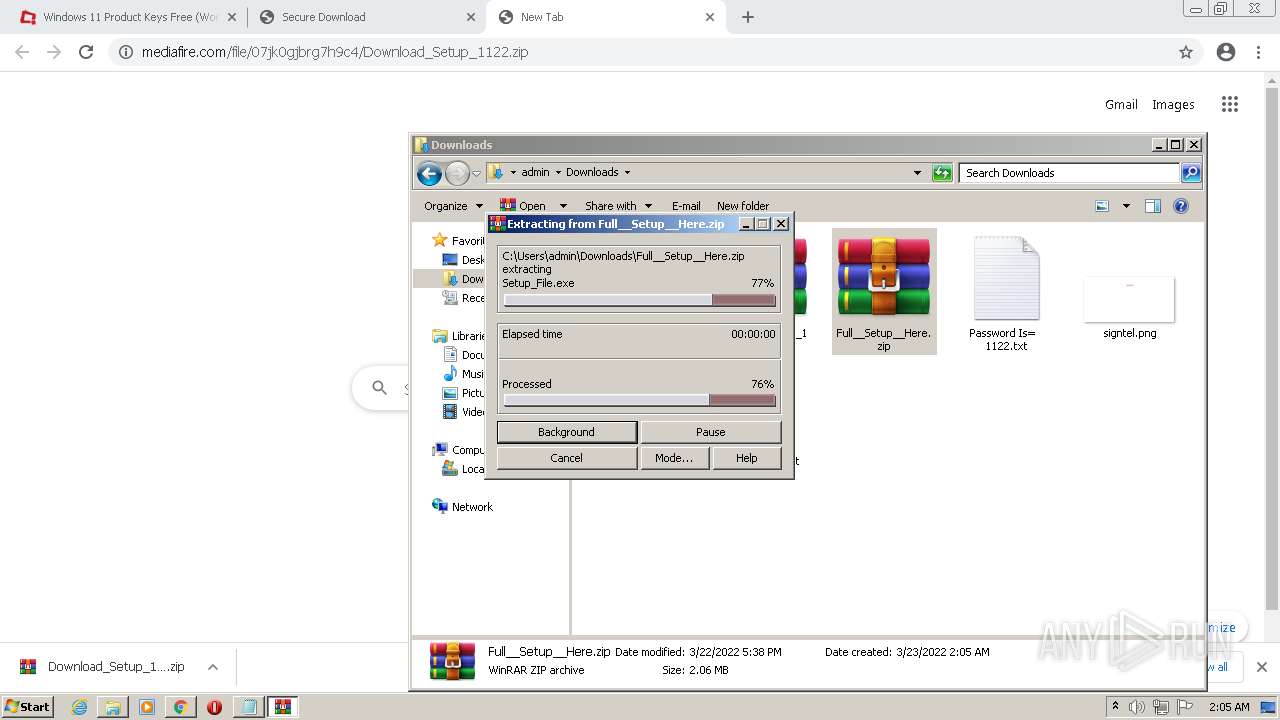Open the Organize menu
This screenshot has width=1280, height=720.
(x=453, y=206)
